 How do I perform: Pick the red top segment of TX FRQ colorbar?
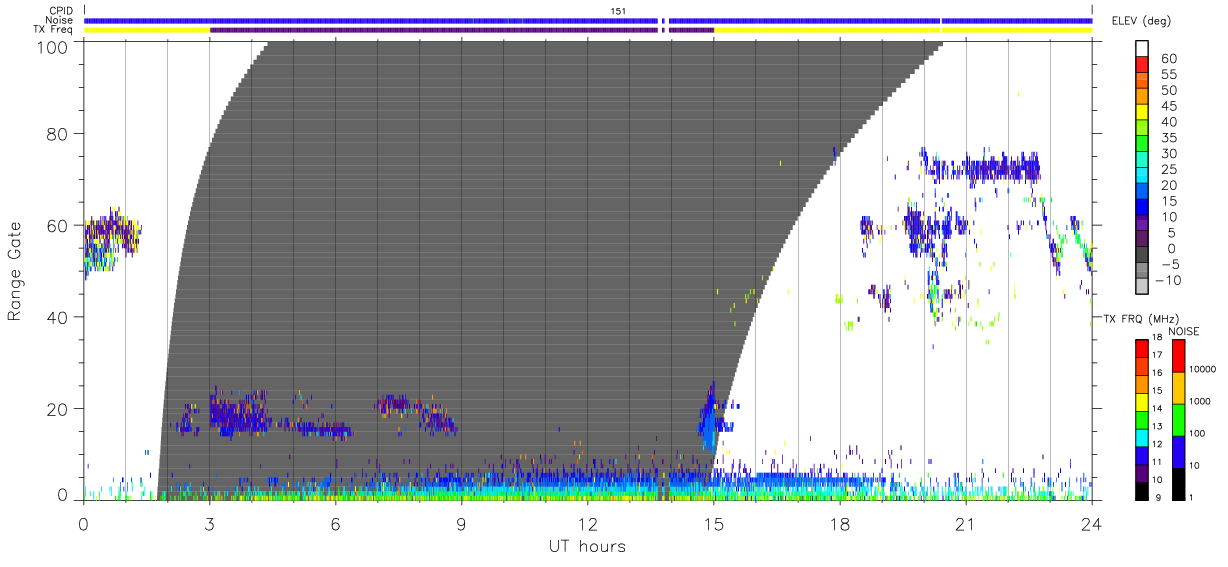pyautogui.click(x=1141, y=349)
